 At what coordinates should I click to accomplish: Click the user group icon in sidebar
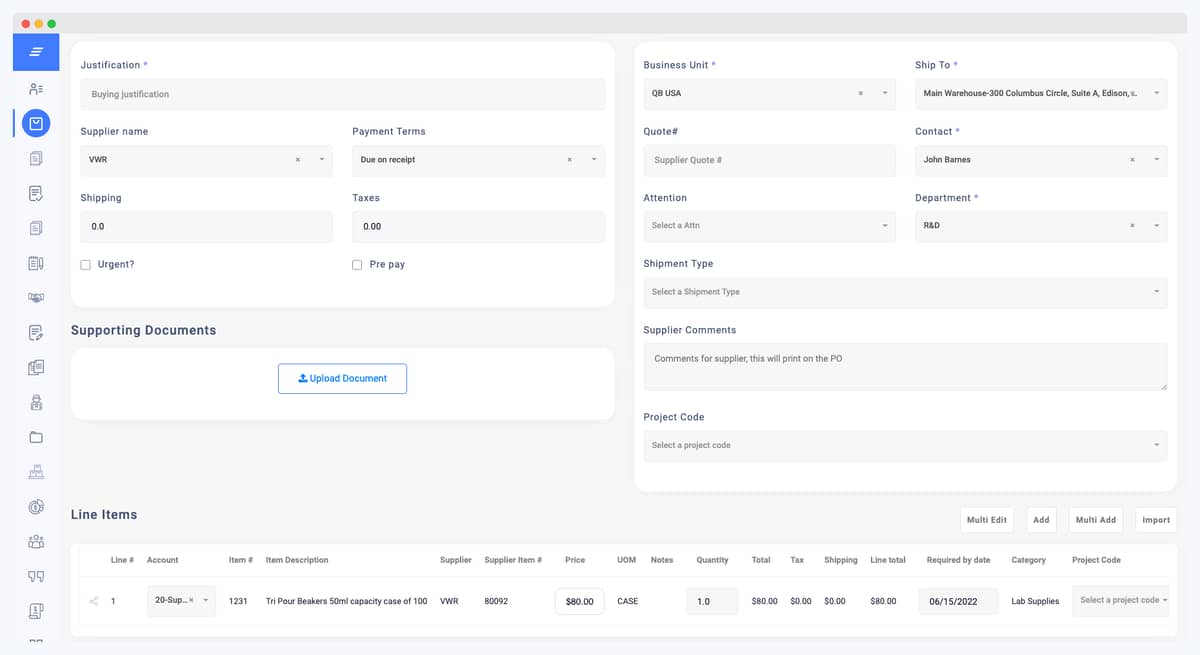point(35,541)
